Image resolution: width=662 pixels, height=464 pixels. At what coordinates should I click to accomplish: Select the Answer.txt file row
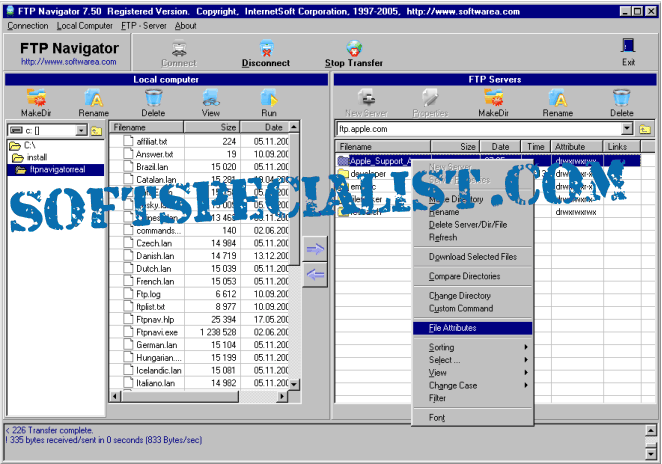click(200, 154)
